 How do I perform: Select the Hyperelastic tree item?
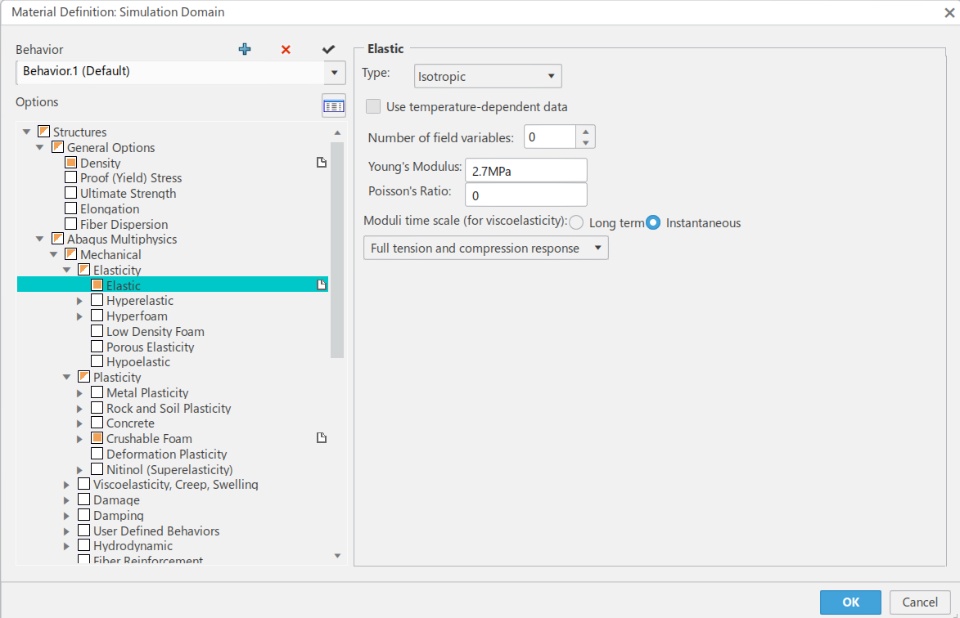[140, 301]
